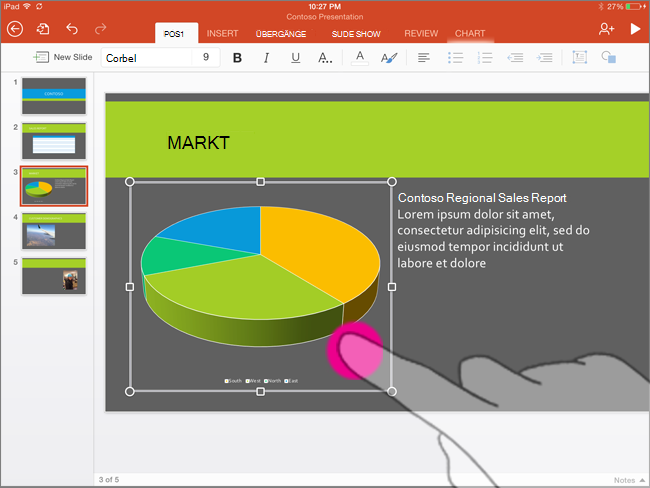Tap the Contoso Regional Sales Report heading

[x=482, y=198]
